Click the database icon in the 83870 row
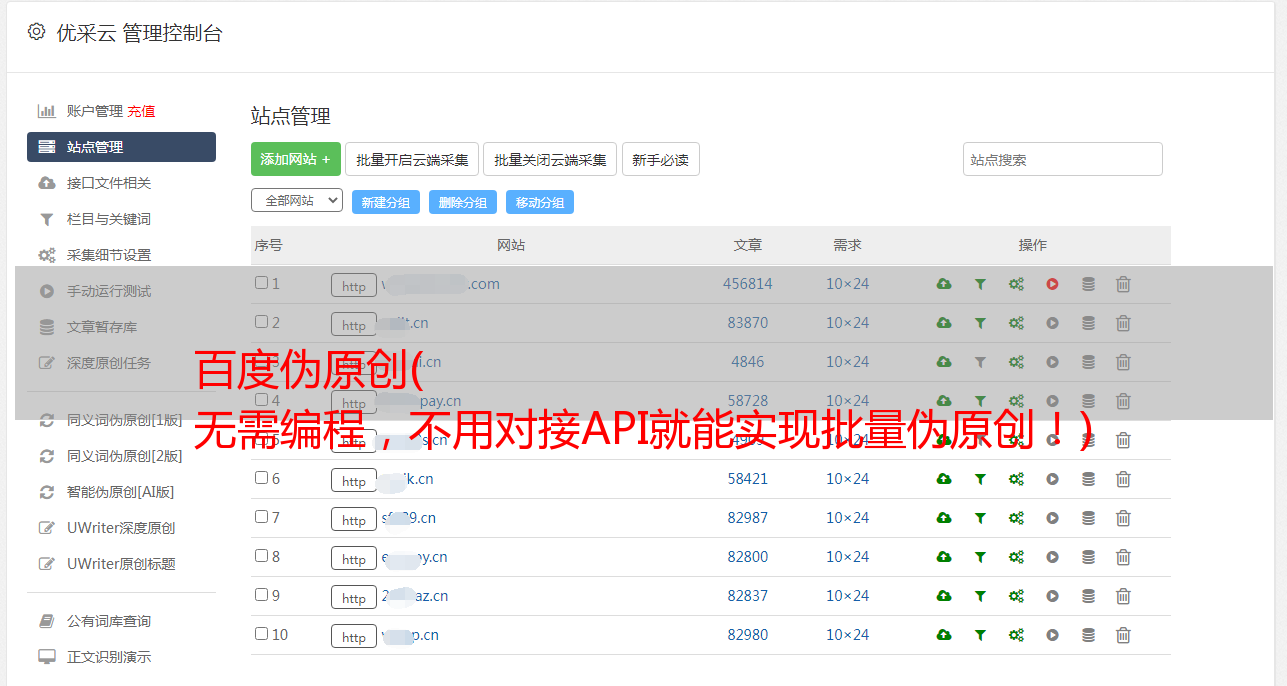This screenshot has height=686, width=1287. point(1088,323)
